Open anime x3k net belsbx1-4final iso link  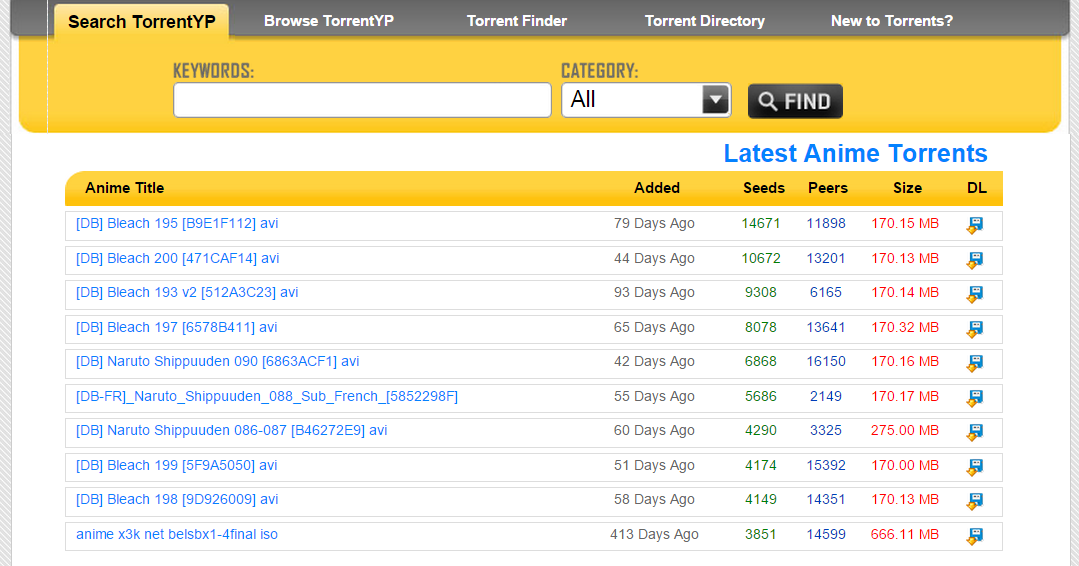[177, 534]
